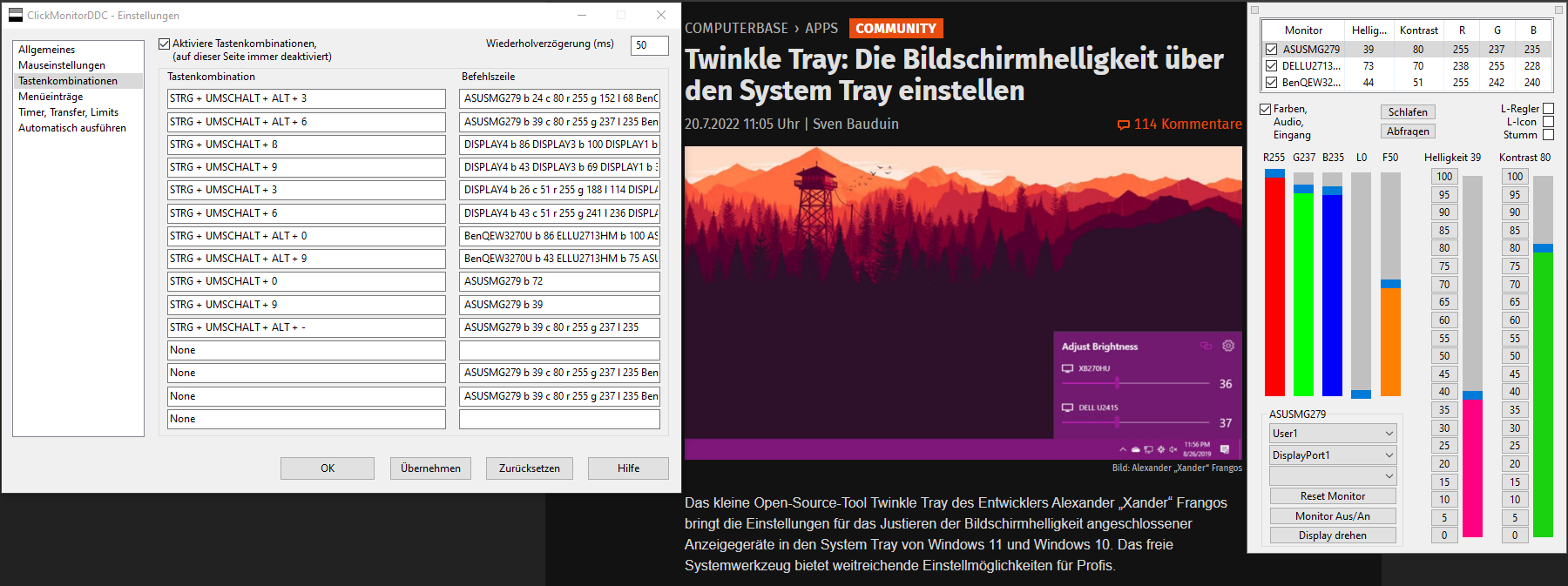The image size is (1568, 586).
Task: Click author name Sven Bauduin
Action: [855, 124]
